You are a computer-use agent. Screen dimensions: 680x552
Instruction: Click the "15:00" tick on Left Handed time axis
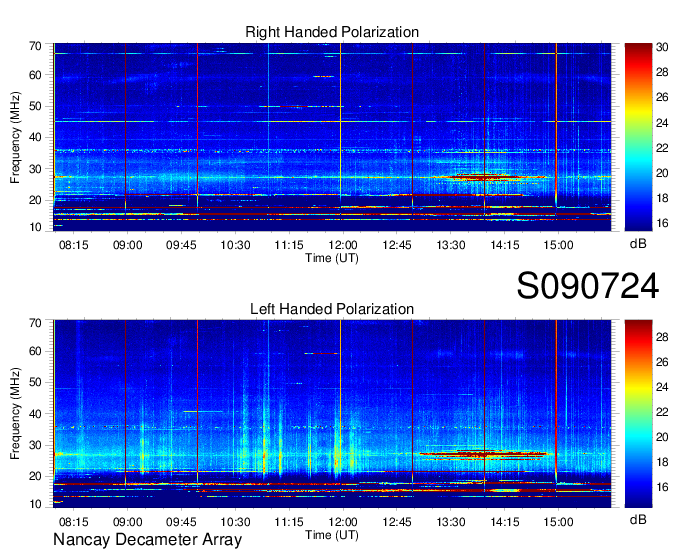[x=559, y=522]
